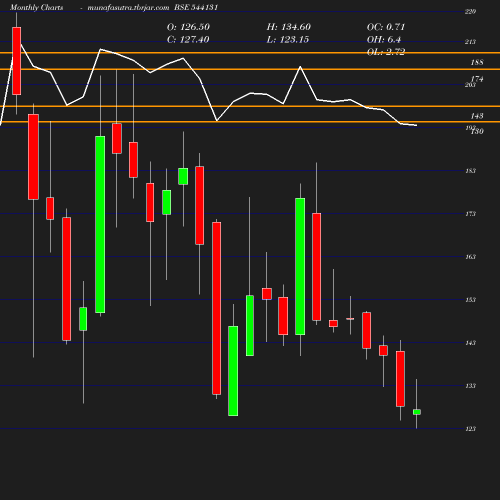
Task: Click the munafasutra.tbrjar.com site label
Action: coord(128,7)
